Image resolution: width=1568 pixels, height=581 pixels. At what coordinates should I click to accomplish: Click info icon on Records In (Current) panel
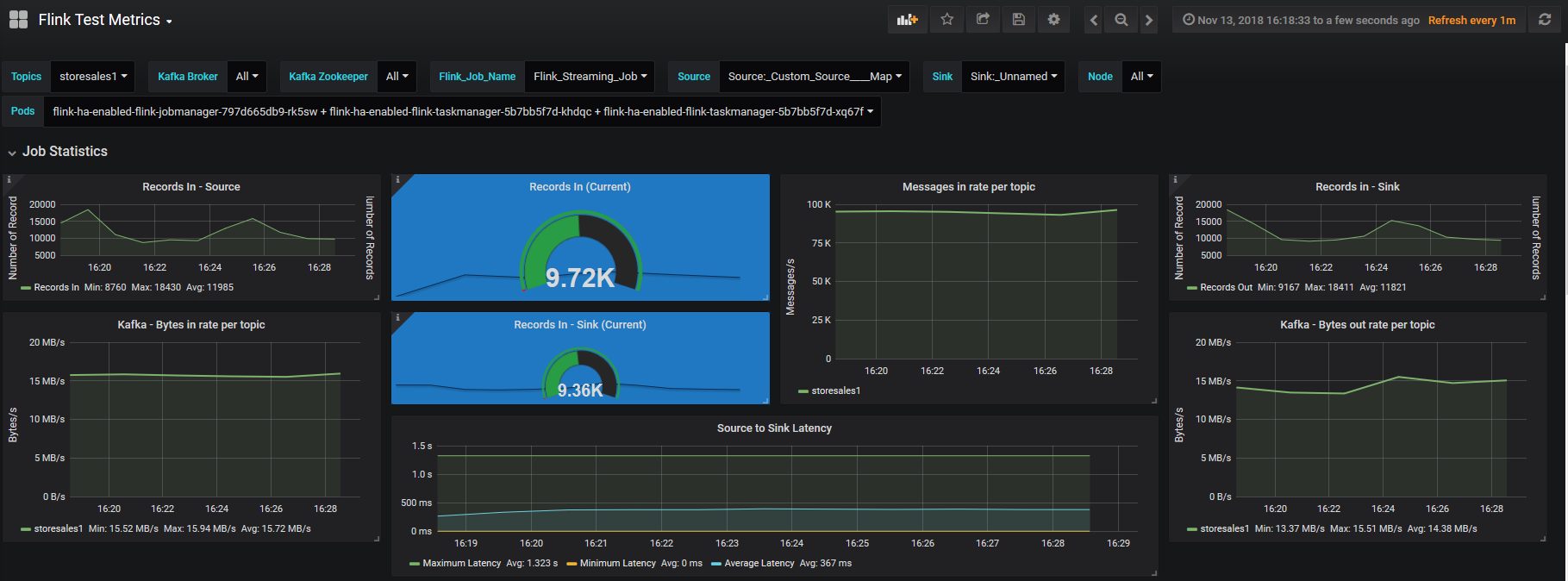[397, 180]
